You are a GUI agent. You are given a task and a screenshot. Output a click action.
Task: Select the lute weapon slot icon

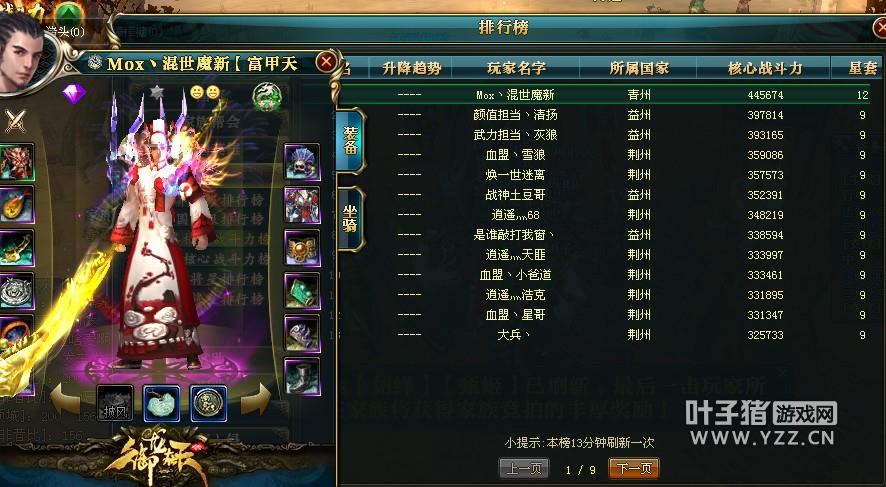pos(16,205)
